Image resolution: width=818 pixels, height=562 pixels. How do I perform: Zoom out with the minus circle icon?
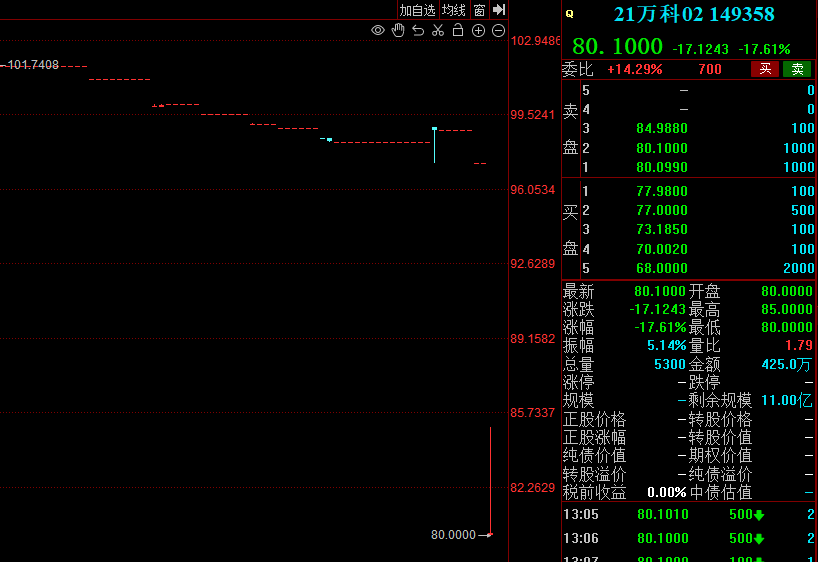tap(499, 31)
